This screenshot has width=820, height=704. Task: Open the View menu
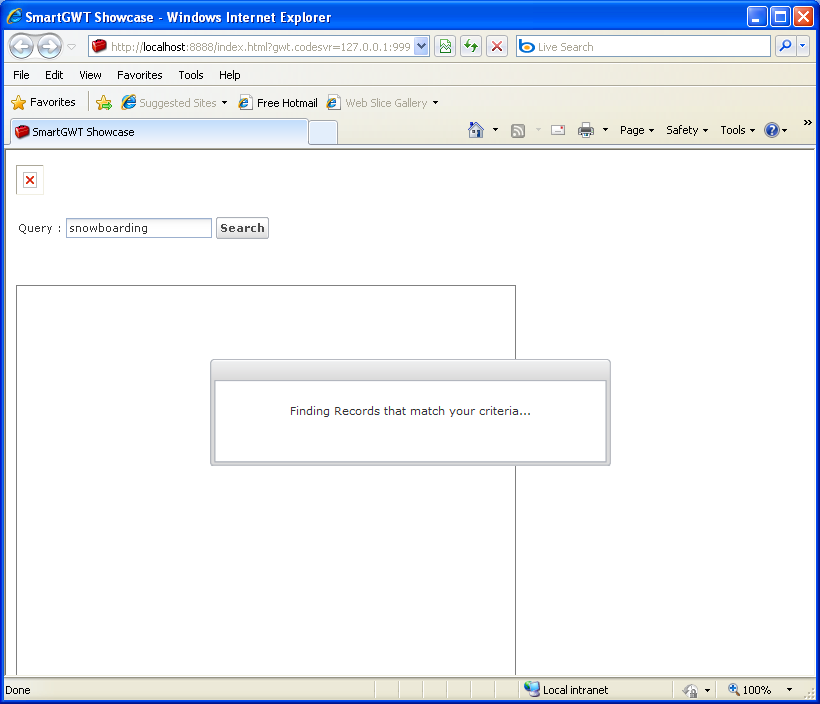coord(90,75)
